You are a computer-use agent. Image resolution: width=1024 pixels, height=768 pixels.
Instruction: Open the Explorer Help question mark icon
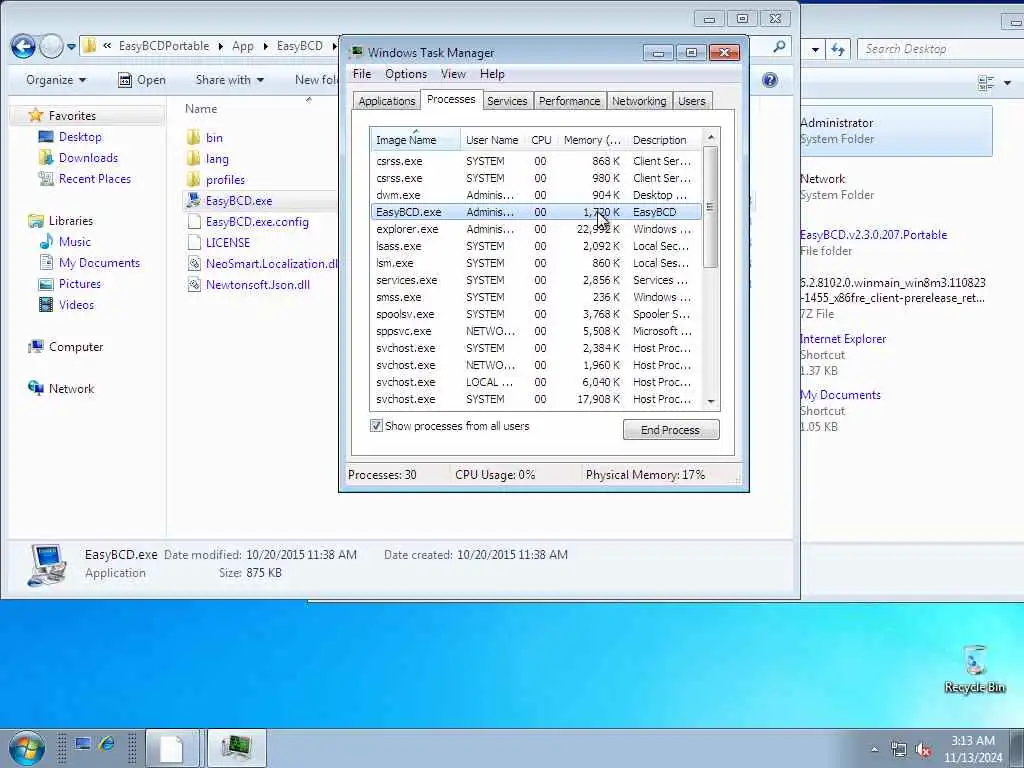(x=770, y=80)
